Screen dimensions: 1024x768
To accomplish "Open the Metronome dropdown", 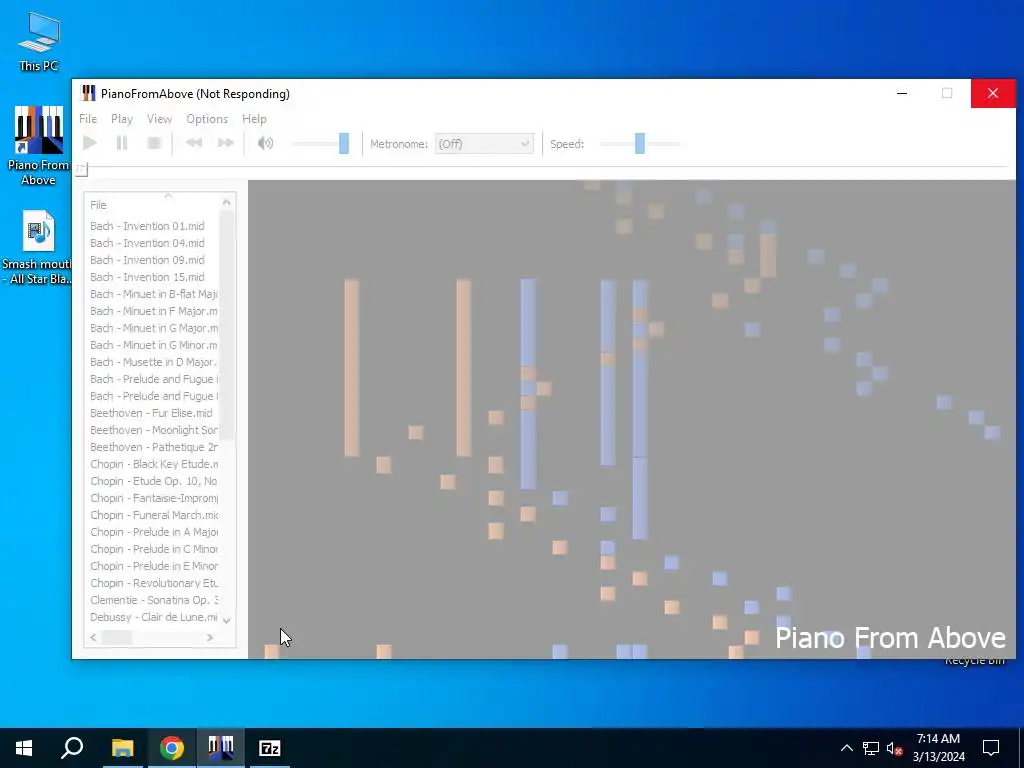I will pos(484,144).
